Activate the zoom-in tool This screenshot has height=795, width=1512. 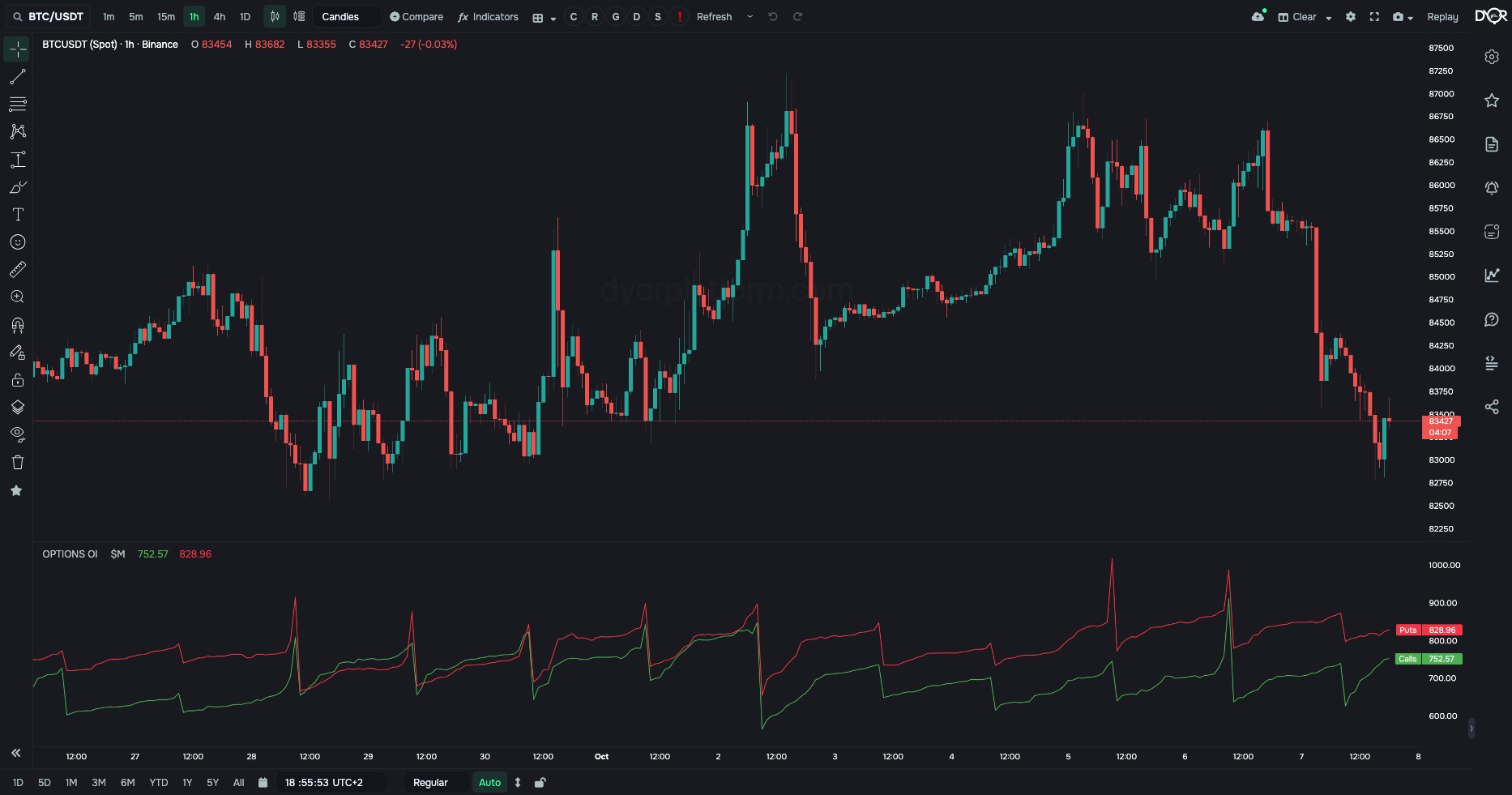(x=17, y=297)
